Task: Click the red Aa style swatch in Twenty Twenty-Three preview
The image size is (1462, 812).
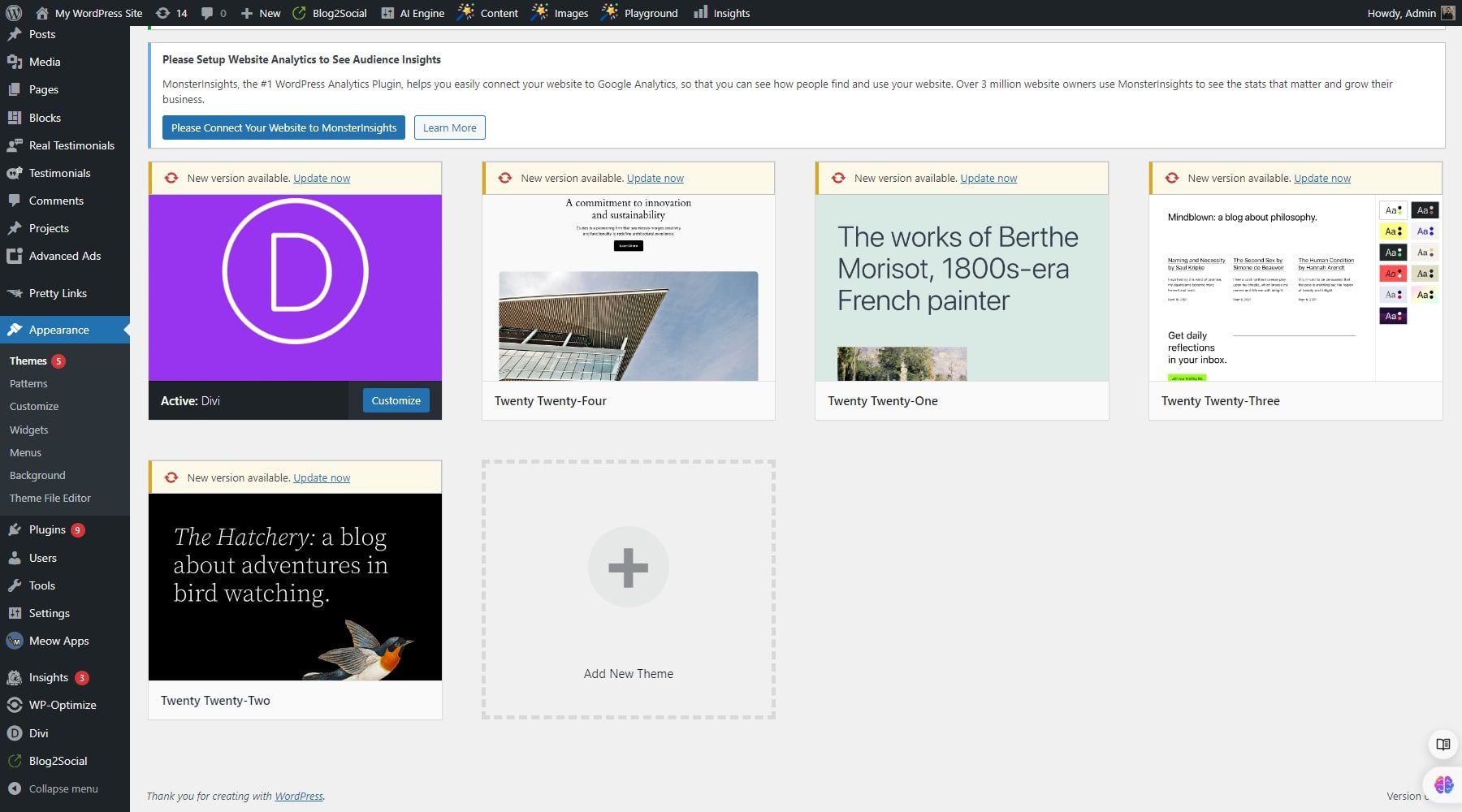Action: coord(1392,274)
